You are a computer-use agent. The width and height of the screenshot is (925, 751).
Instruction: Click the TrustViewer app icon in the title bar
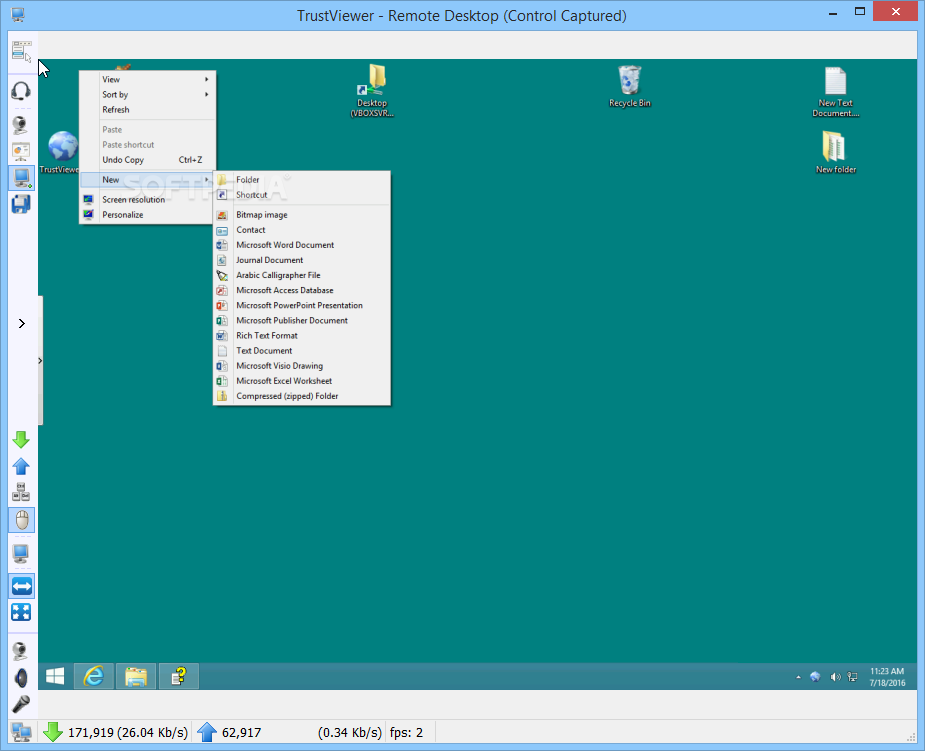pyautogui.click(x=18, y=15)
